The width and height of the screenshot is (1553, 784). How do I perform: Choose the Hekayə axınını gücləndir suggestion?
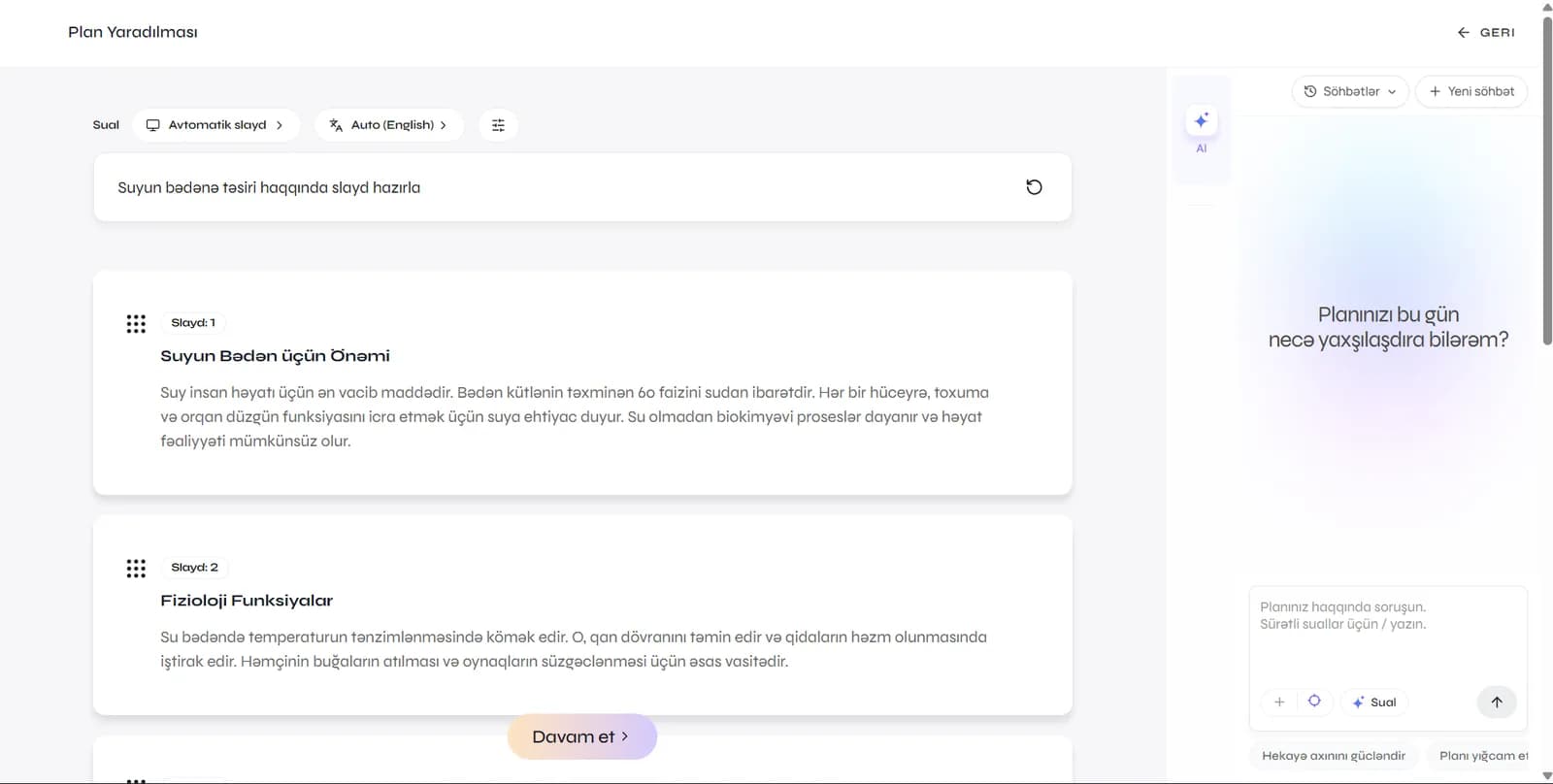[x=1334, y=756]
